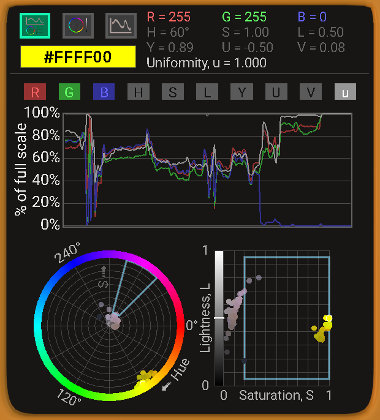Click the R = 255 readout
The width and height of the screenshot is (380, 420).
169,17
